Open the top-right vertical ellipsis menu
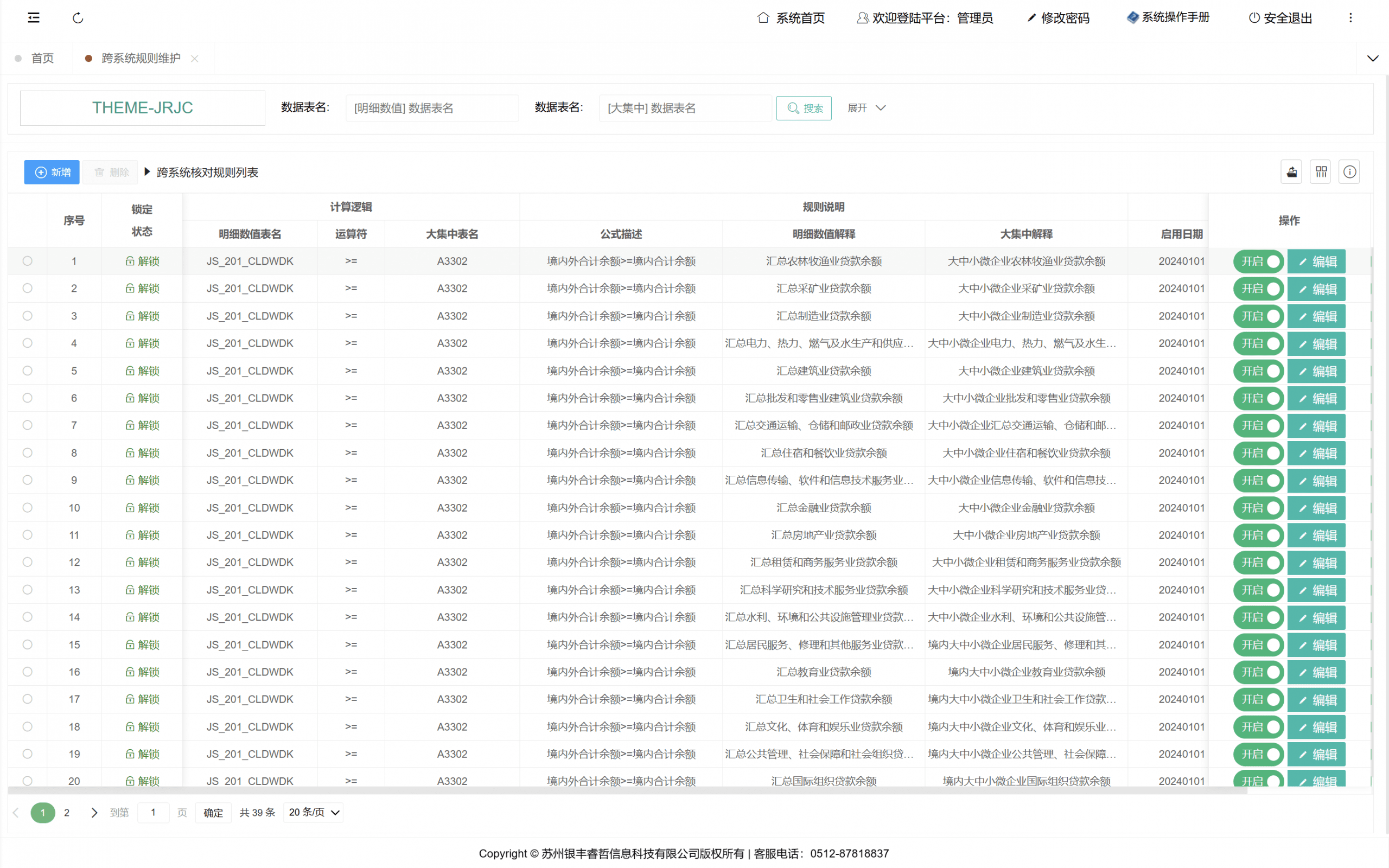 click(x=1350, y=18)
